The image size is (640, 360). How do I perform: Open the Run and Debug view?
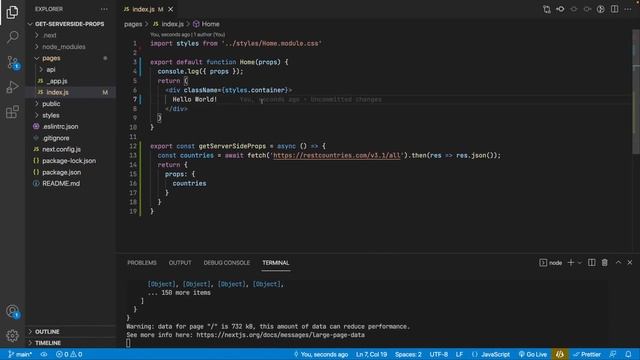click(12, 87)
